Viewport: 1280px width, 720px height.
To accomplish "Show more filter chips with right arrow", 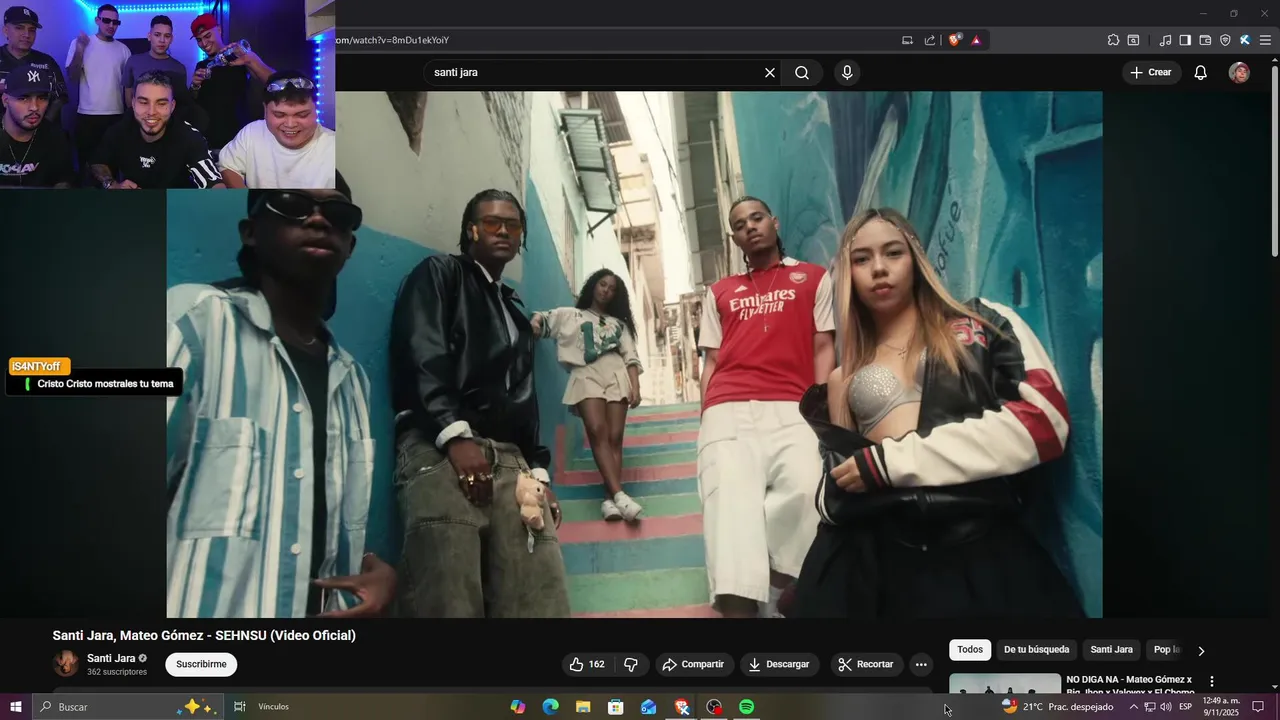I will (x=1201, y=650).
